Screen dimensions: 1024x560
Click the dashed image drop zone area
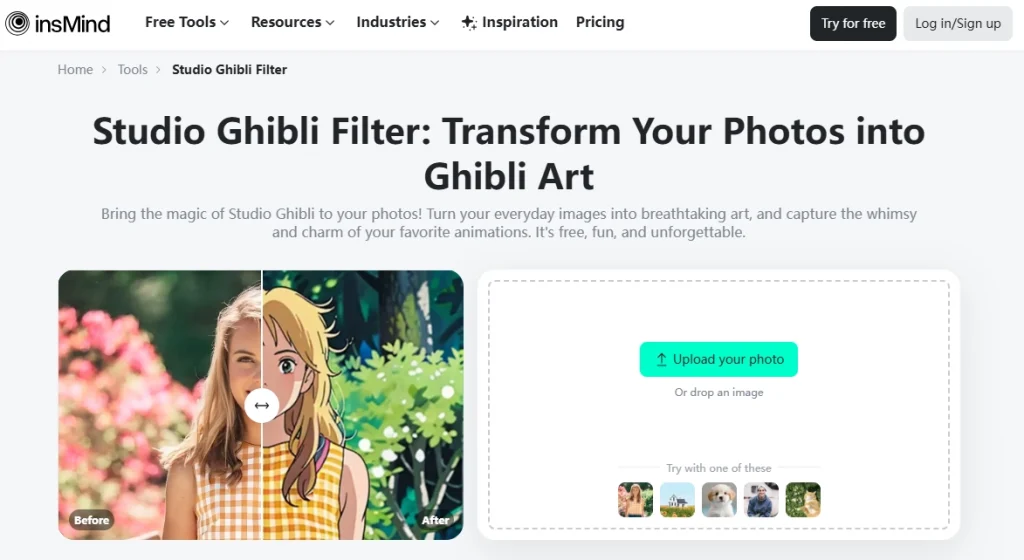tap(718, 405)
